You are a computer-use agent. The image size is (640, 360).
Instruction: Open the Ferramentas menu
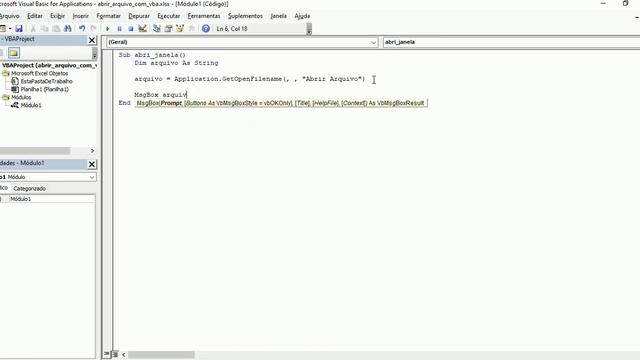(204, 16)
